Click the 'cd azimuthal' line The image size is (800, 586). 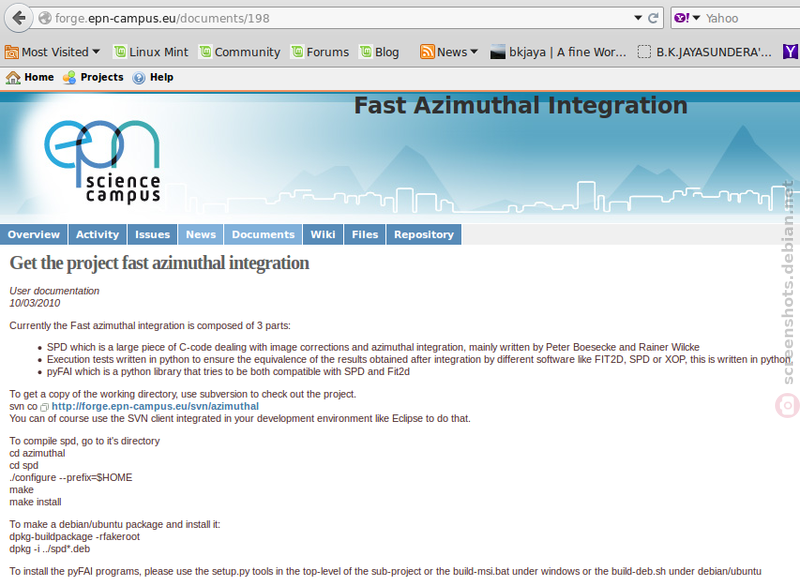tap(37, 453)
